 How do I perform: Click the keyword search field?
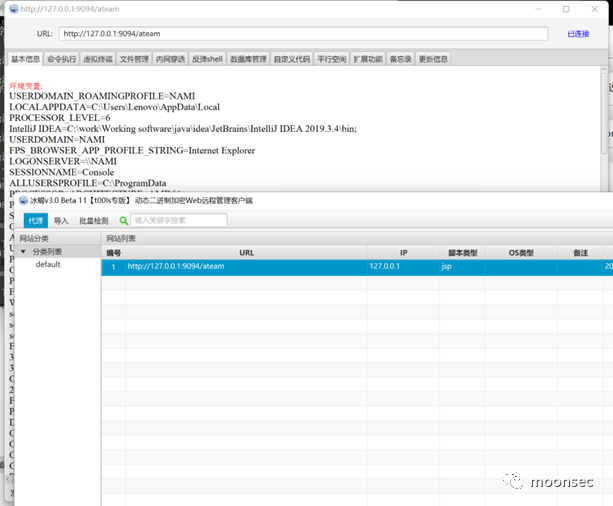(179, 220)
